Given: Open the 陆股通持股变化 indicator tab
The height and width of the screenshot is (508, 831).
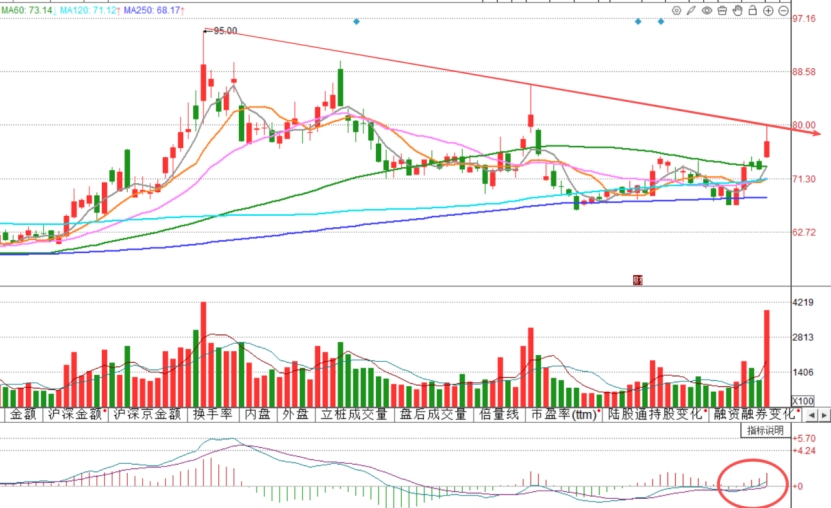Looking at the screenshot, I should pos(656,414).
